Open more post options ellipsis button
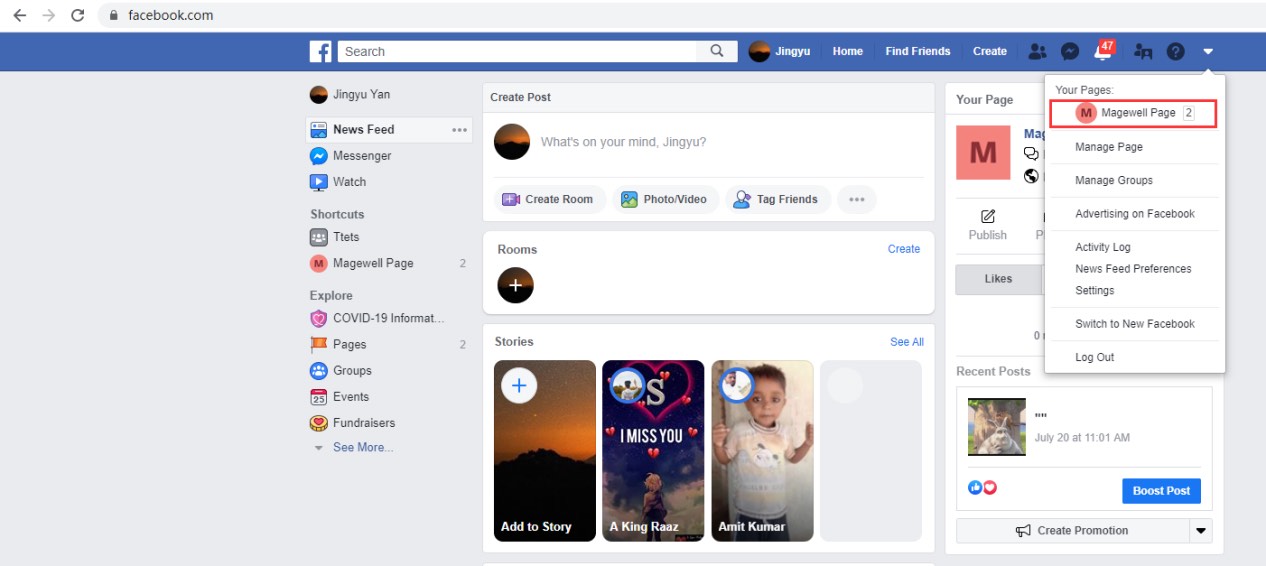1266x566 pixels. click(856, 199)
